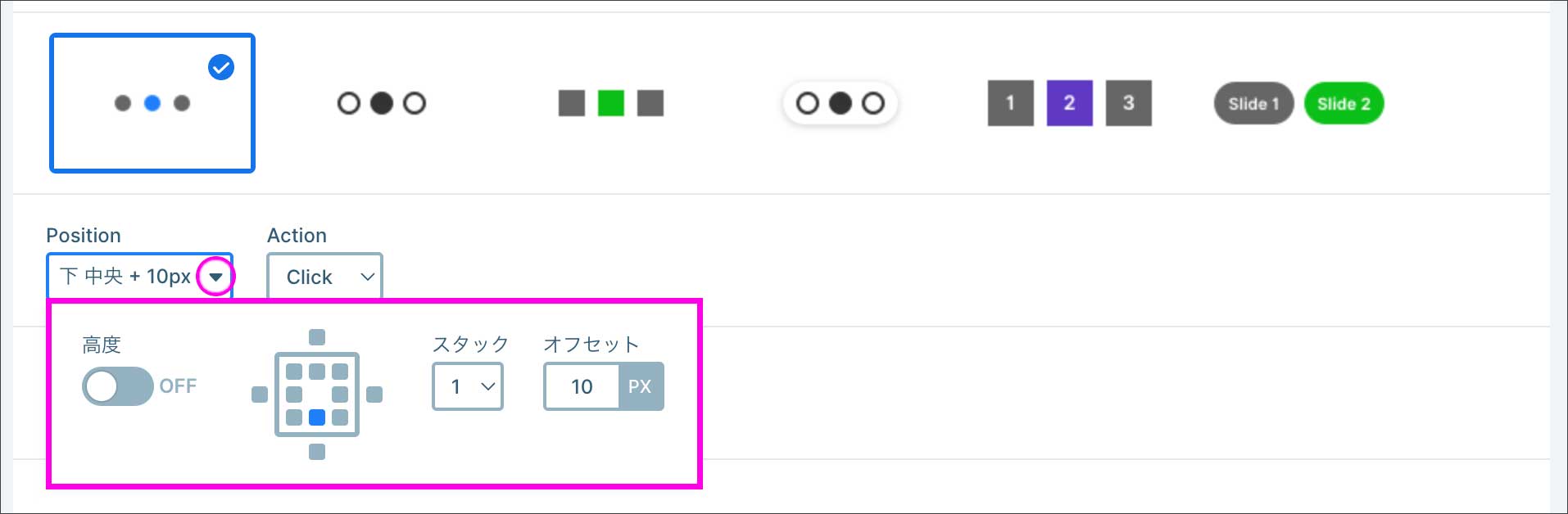Select the top-right cell in position grid
The width and height of the screenshot is (1568, 514).
point(340,372)
